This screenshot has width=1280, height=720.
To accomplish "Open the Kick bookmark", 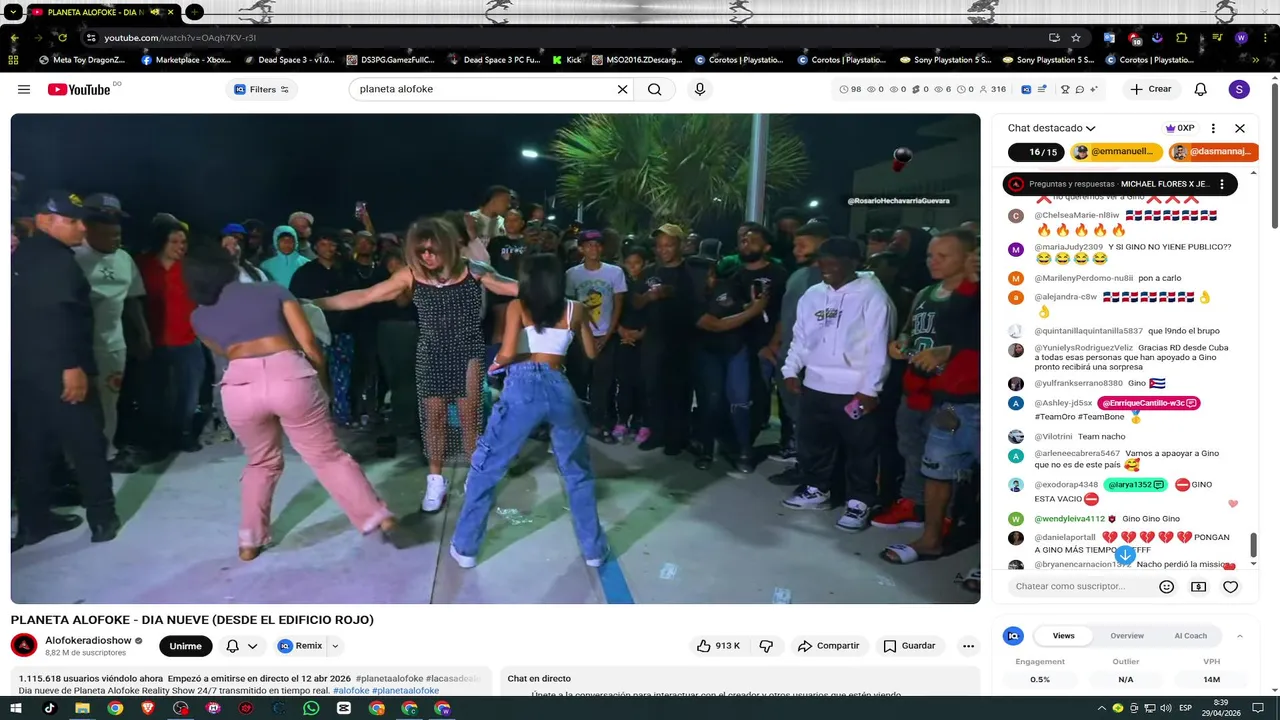I will click(x=566, y=60).
